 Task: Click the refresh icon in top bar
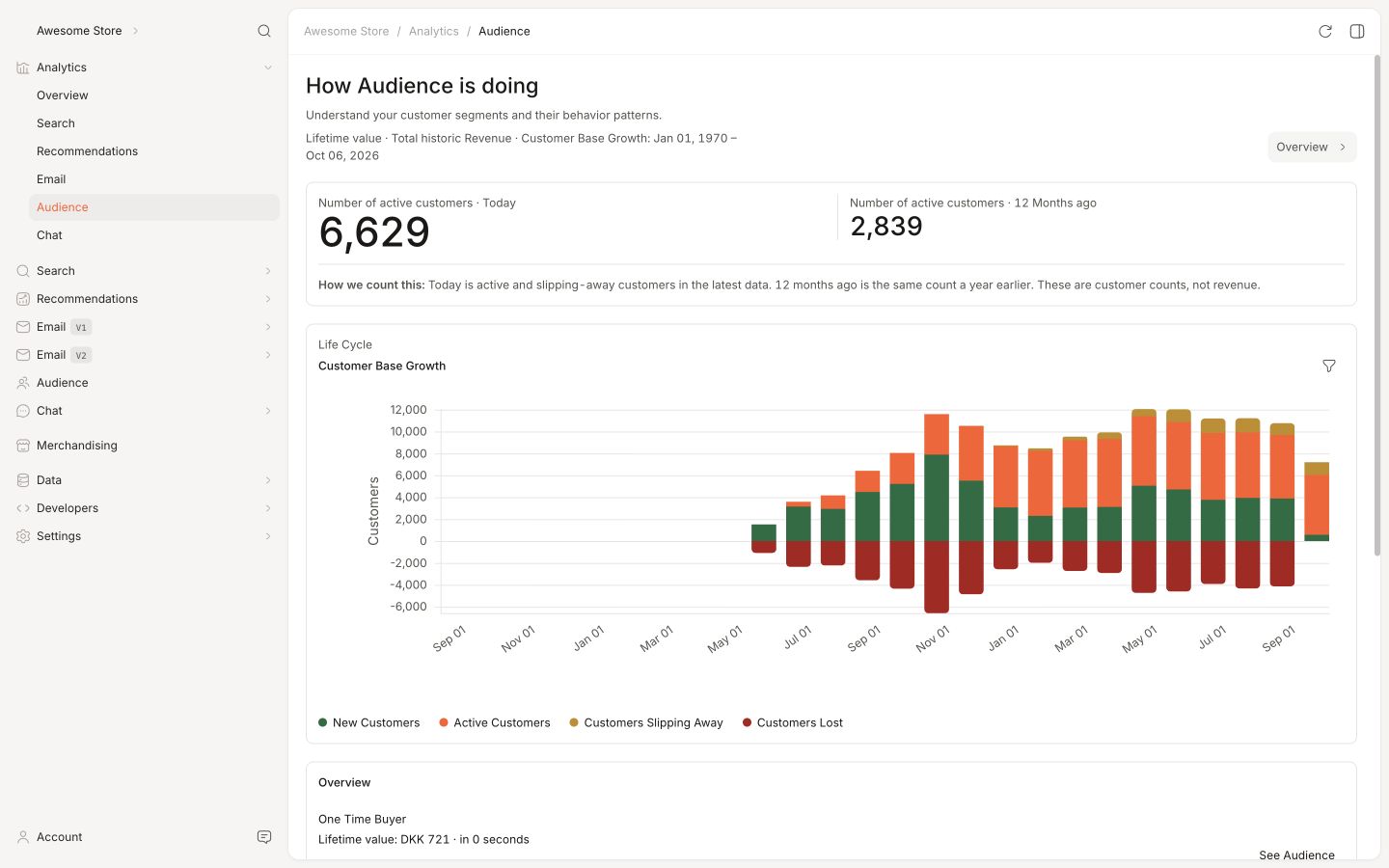coord(1325,31)
